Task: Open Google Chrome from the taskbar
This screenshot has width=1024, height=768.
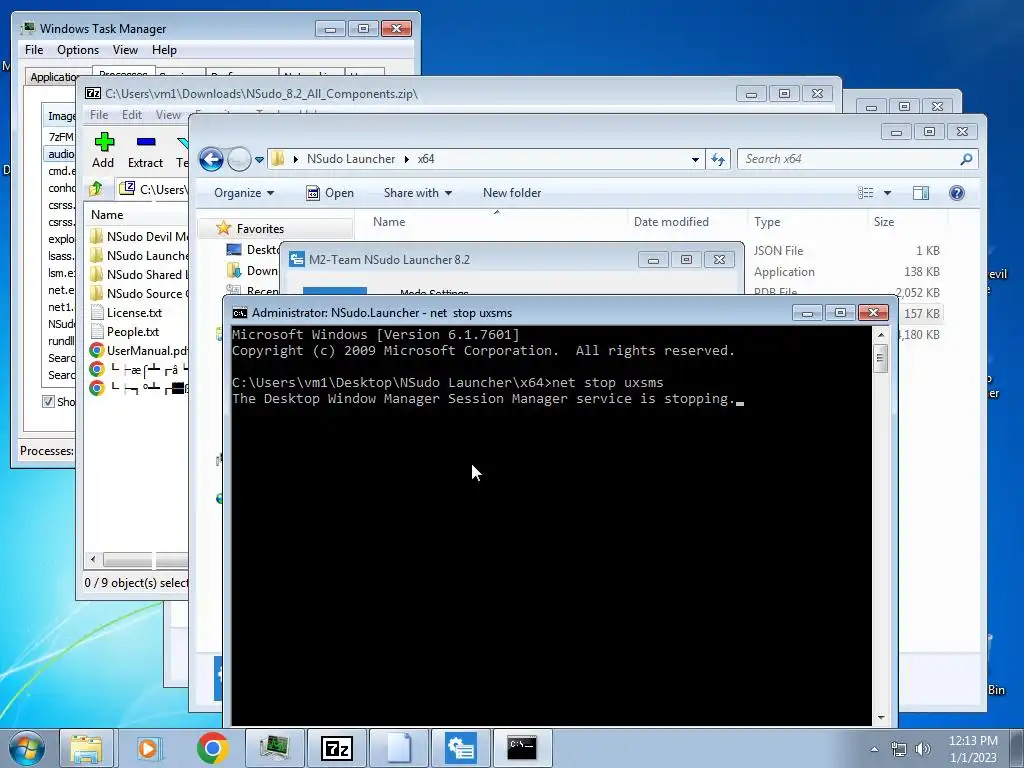Action: point(212,748)
